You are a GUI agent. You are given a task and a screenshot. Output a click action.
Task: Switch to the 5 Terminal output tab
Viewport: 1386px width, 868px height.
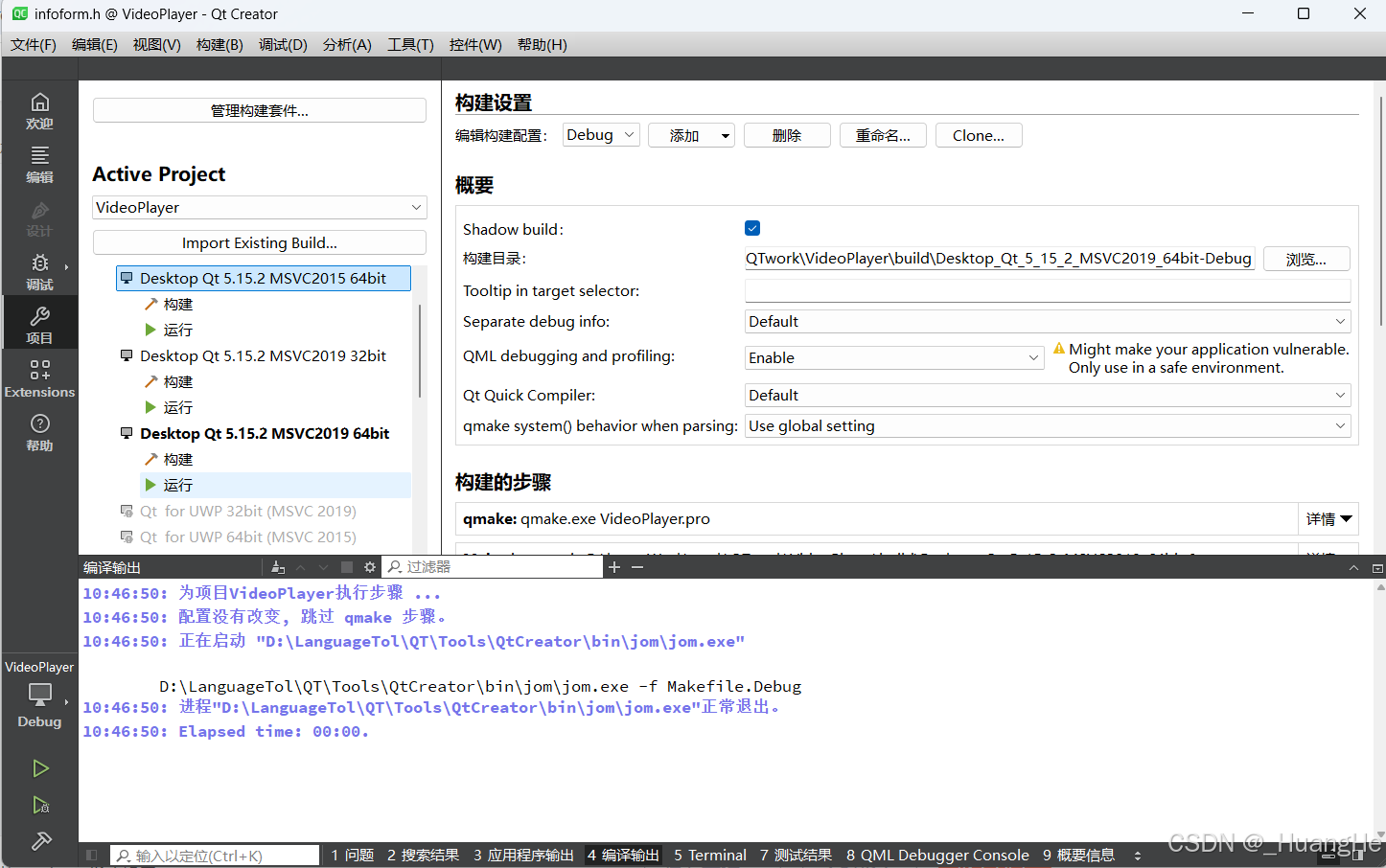click(709, 854)
